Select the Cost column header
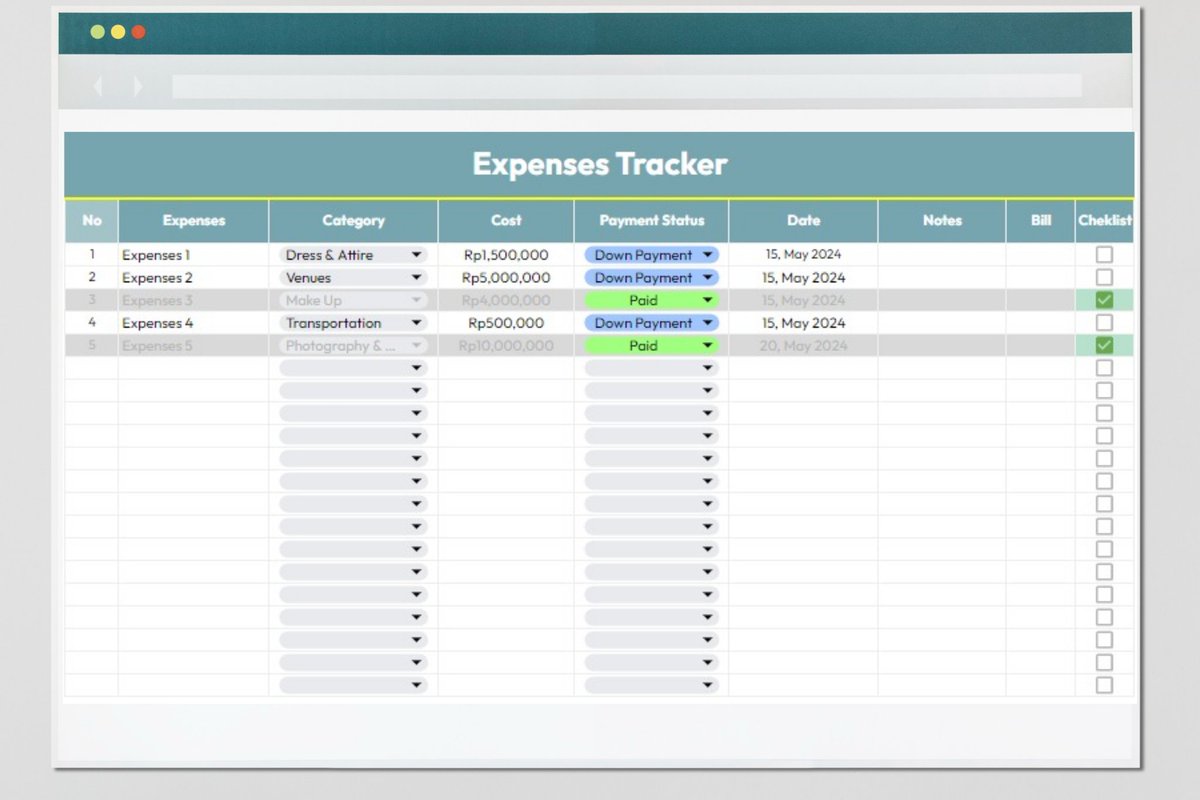1200x800 pixels. click(506, 221)
